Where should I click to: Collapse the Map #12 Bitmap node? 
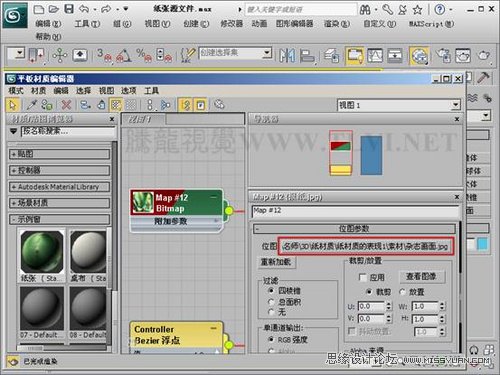pos(213,197)
